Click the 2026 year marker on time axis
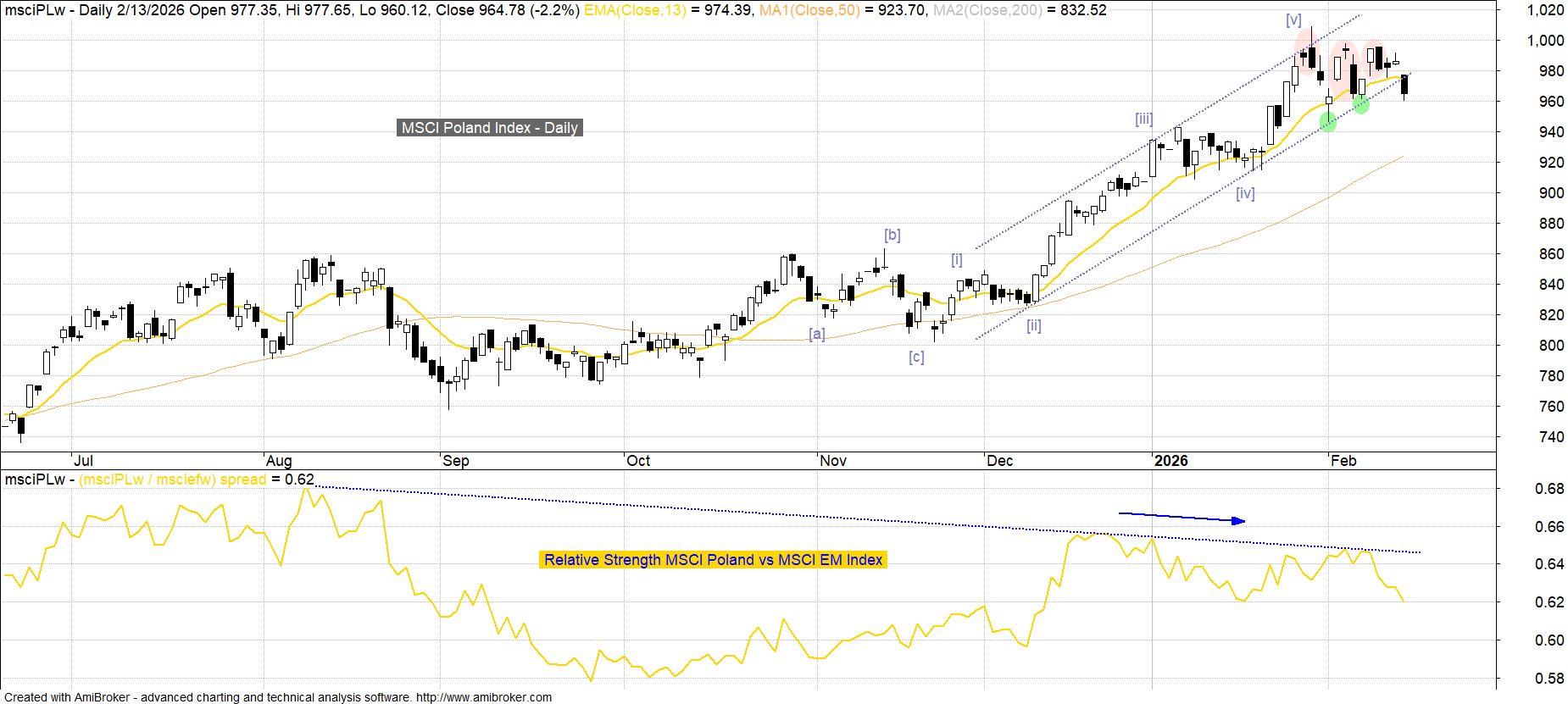Screen dimensions: 1568x704 [x=1170, y=461]
